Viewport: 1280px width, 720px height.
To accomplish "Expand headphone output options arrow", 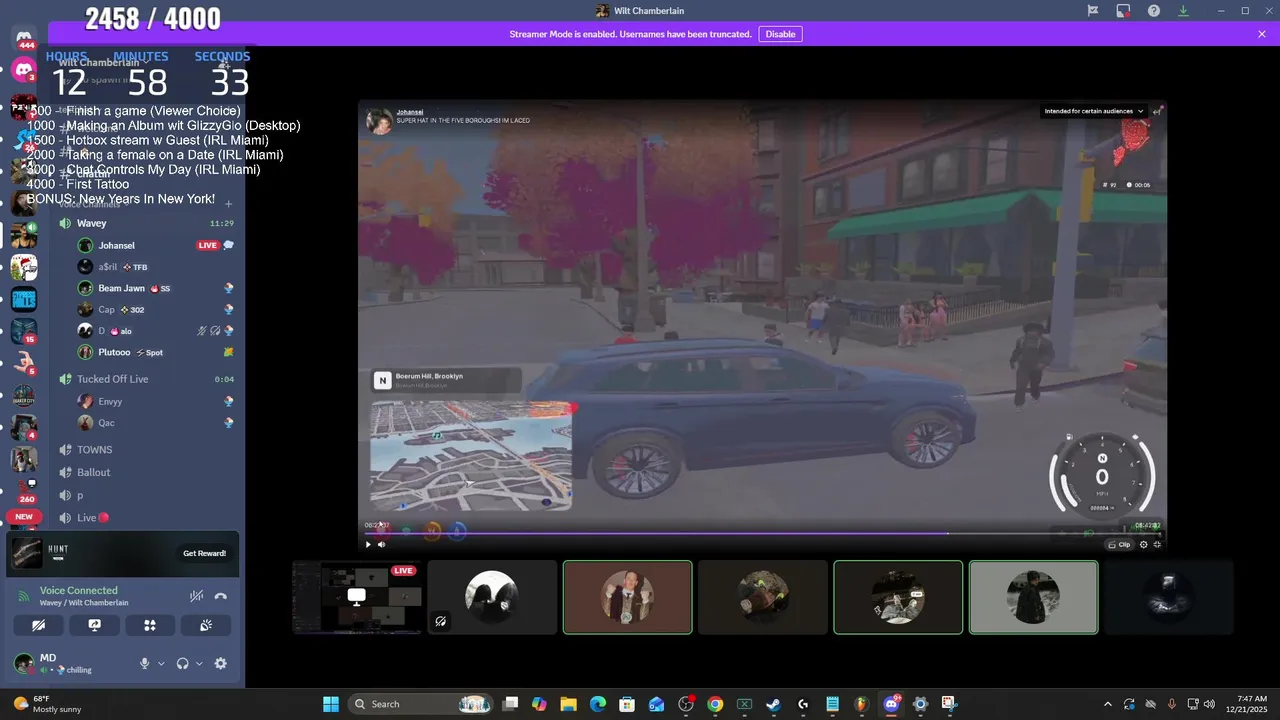I will 199,663.
